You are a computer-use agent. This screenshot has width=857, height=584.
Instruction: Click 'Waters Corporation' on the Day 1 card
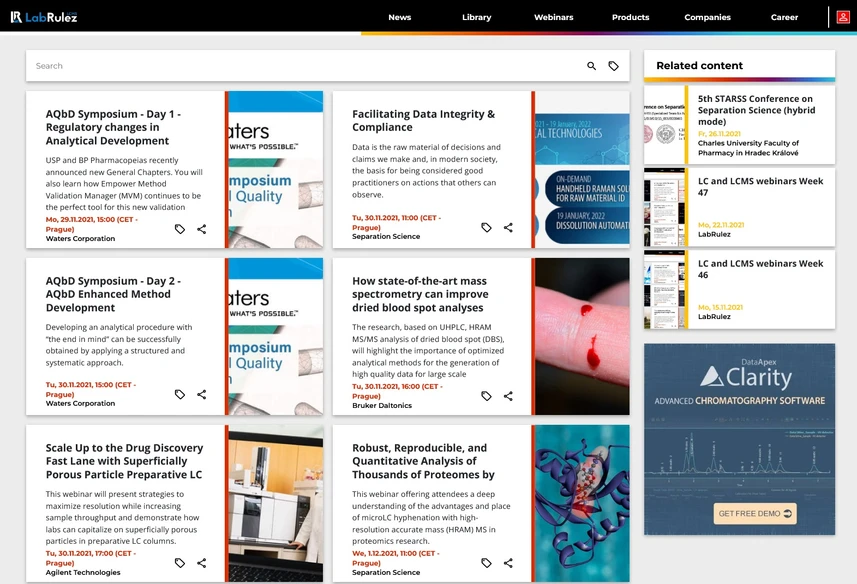click(x=80, y=239)
